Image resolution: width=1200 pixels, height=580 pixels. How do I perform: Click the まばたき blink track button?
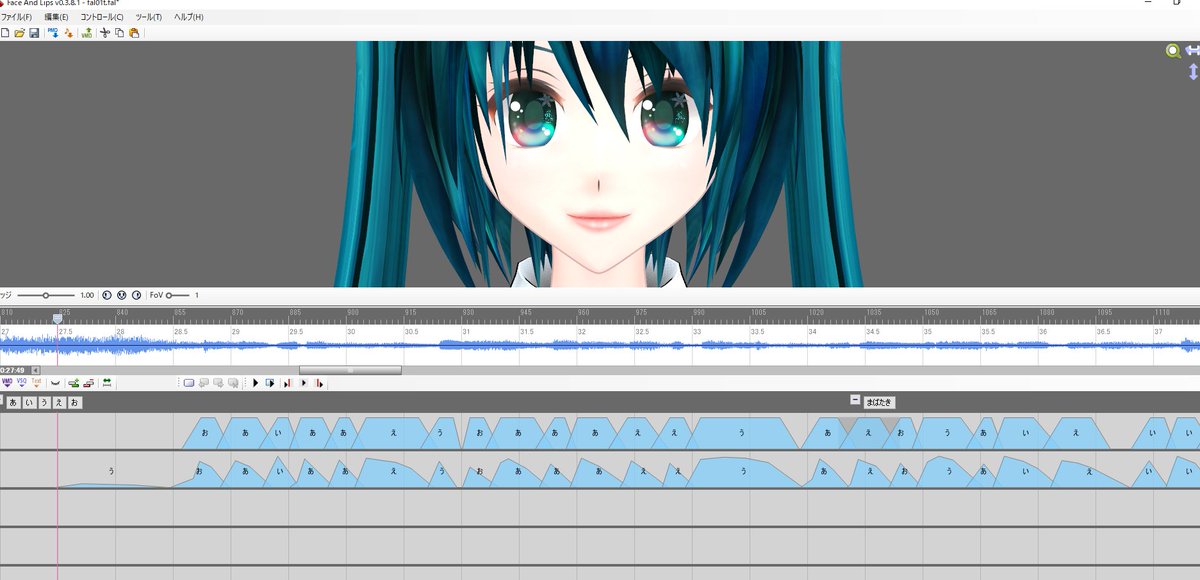click(879, 402)
